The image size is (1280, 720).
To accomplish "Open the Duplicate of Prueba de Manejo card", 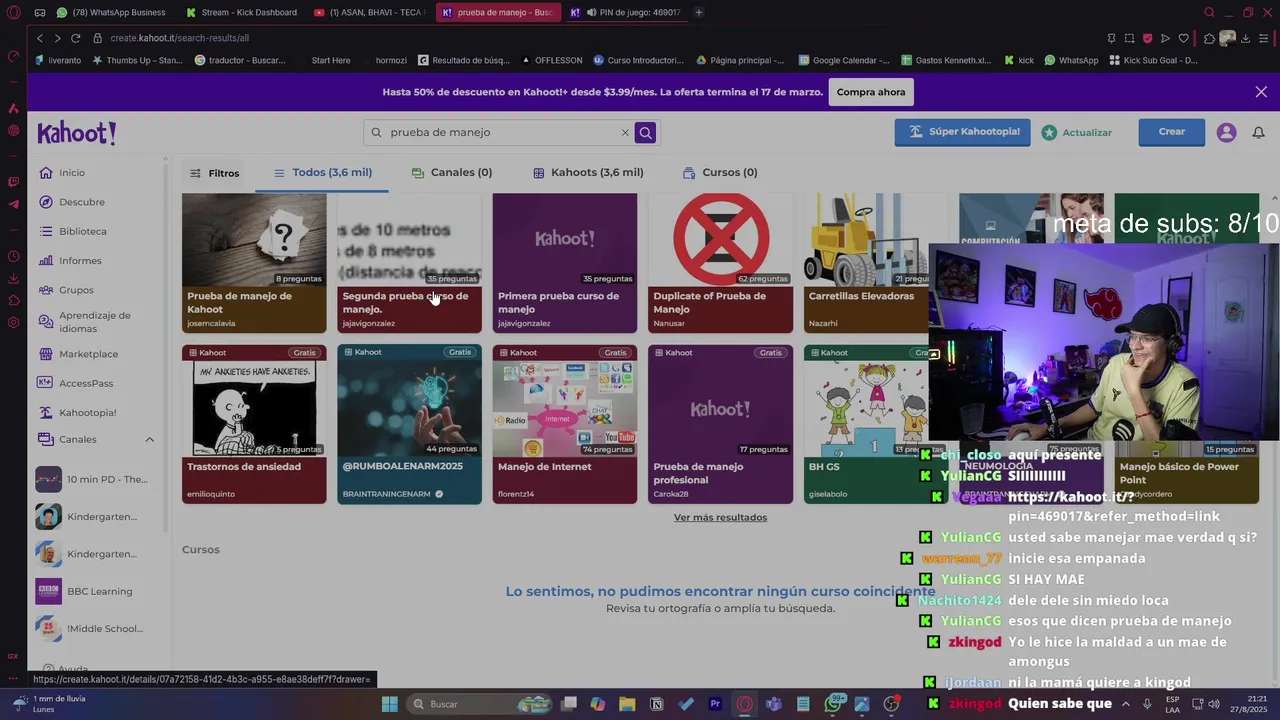I will coord(720,263).
